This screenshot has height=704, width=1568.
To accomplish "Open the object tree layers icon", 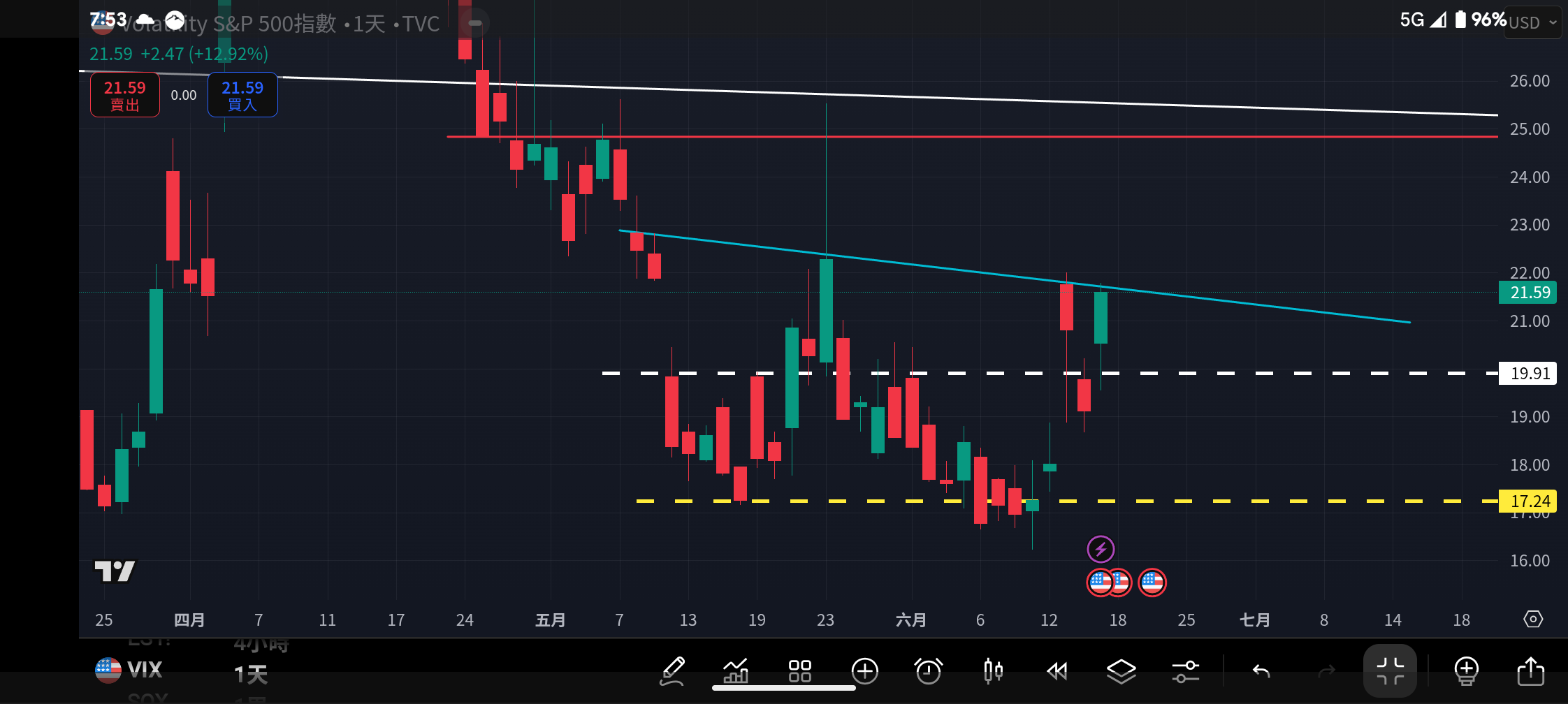I will click(x=1121, y=671).
